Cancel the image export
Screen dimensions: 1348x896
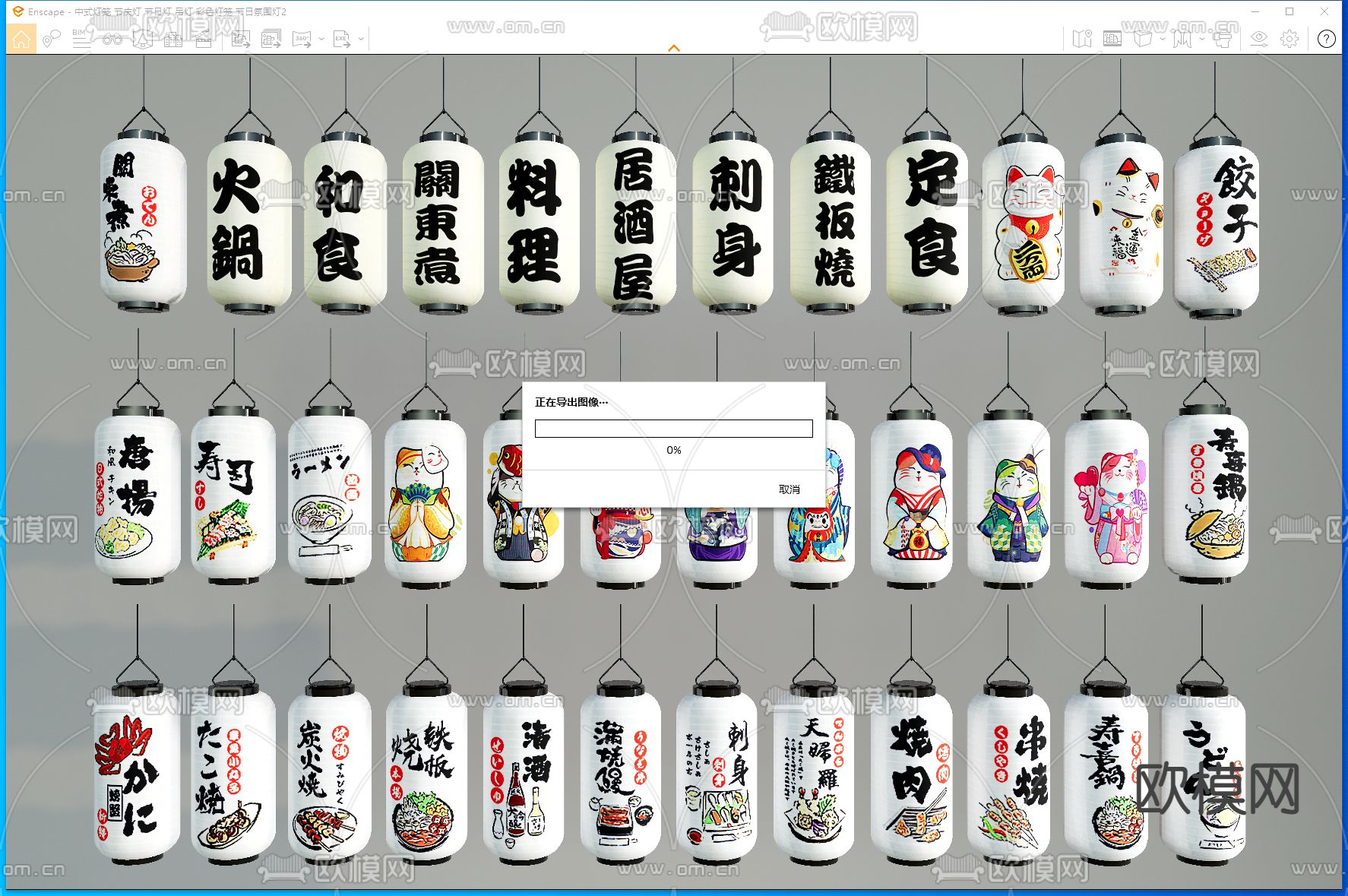pos(790,489)
